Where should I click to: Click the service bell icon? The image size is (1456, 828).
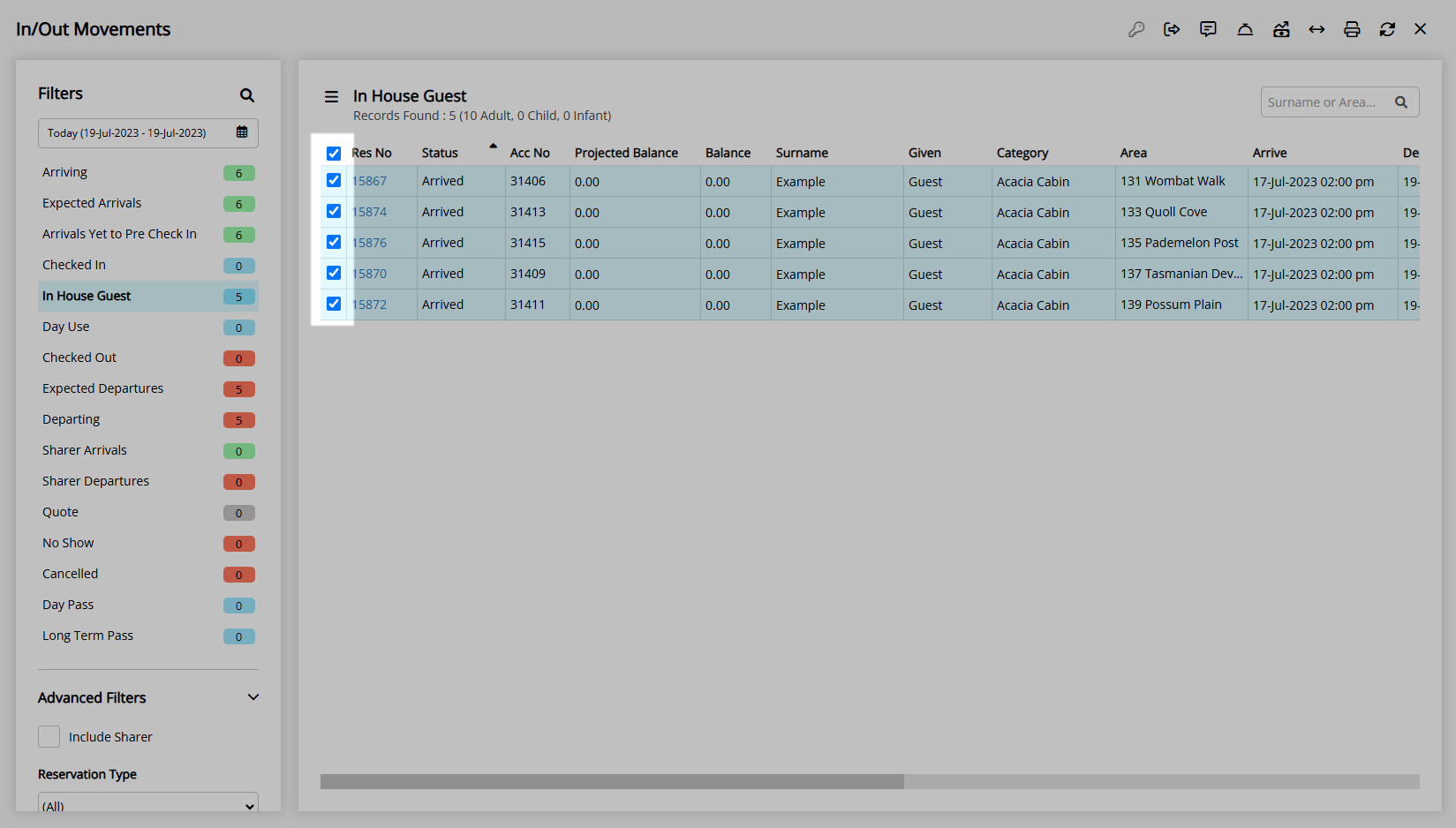pos(1245,29)
